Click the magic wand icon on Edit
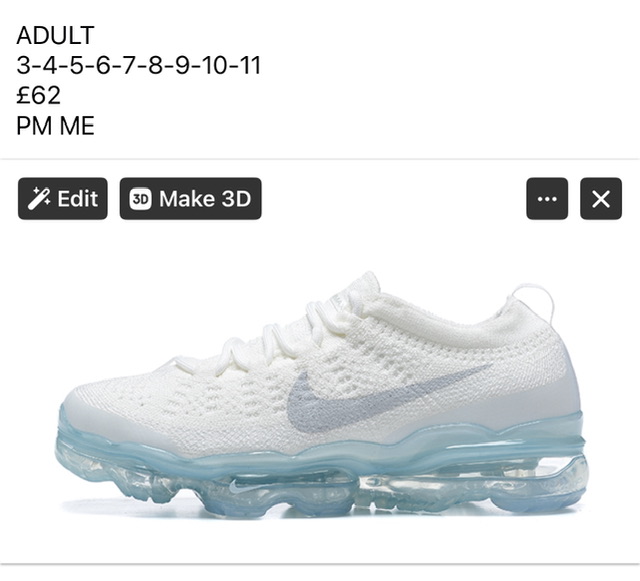Screen dimensions: 640x581 click(39, 198)
